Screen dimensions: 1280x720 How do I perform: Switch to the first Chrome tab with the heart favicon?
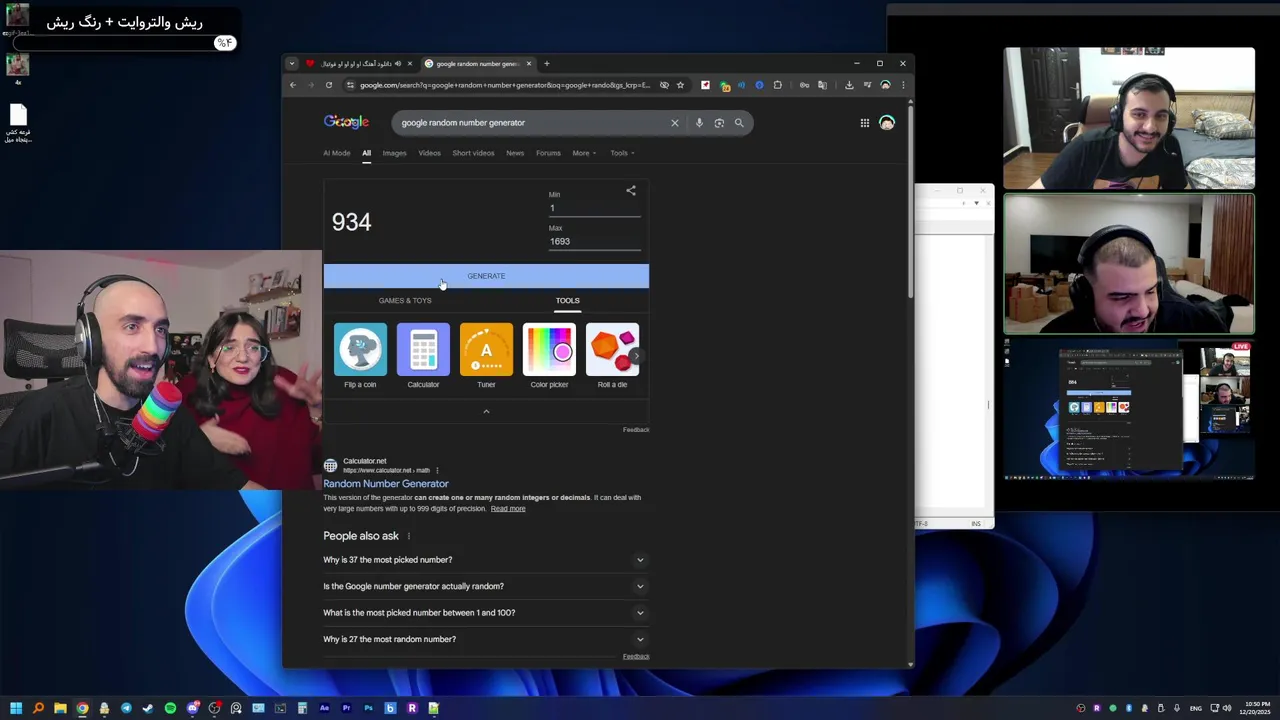point(358,63)
